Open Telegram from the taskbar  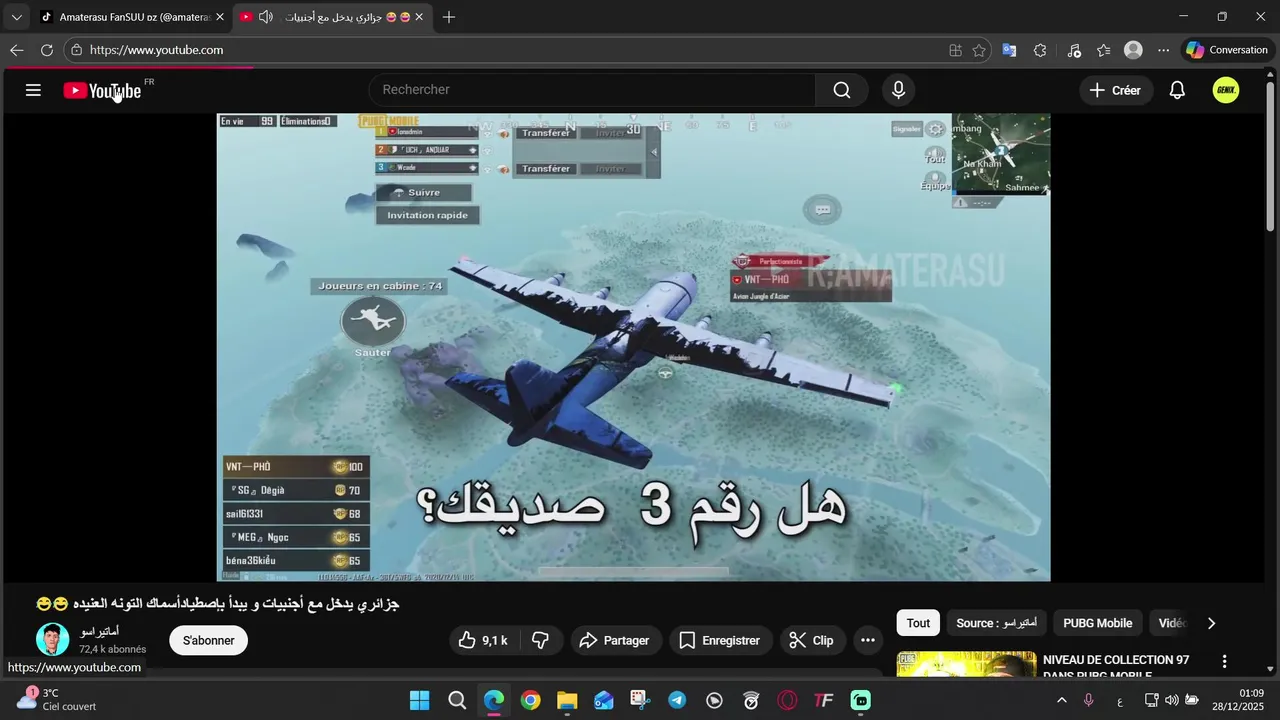pyautogui.click(x=677, y=700)
